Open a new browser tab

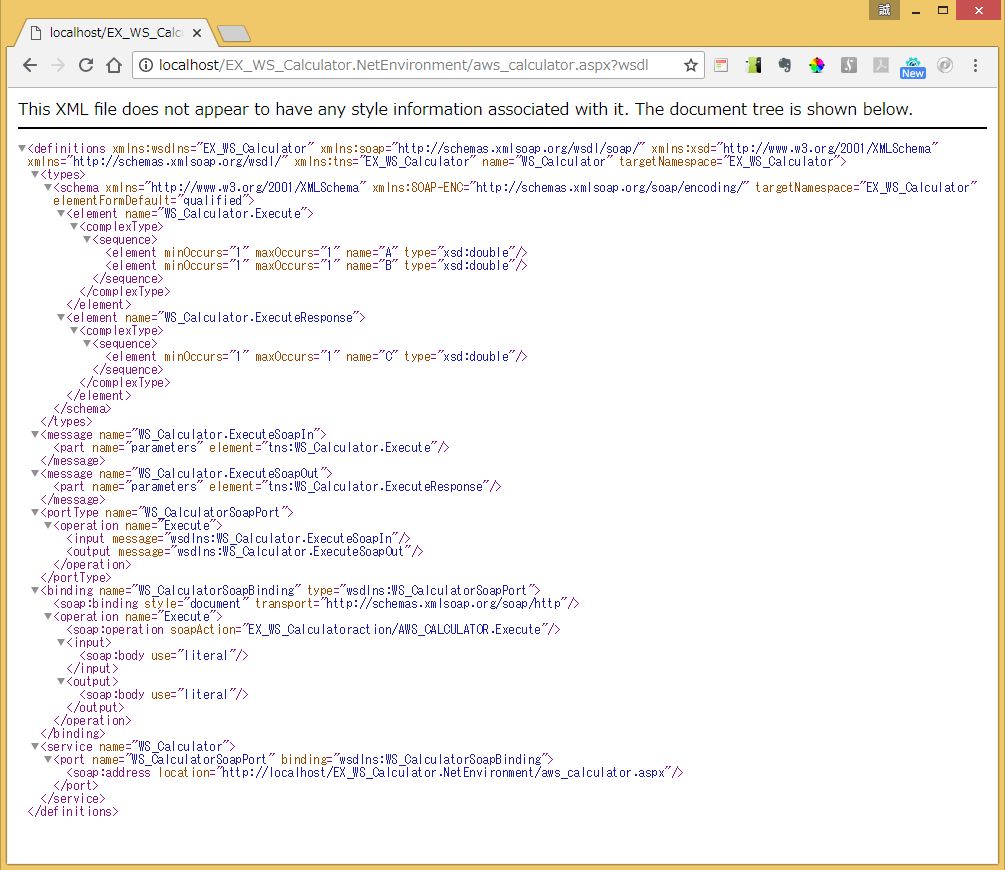tap(233, 33)
